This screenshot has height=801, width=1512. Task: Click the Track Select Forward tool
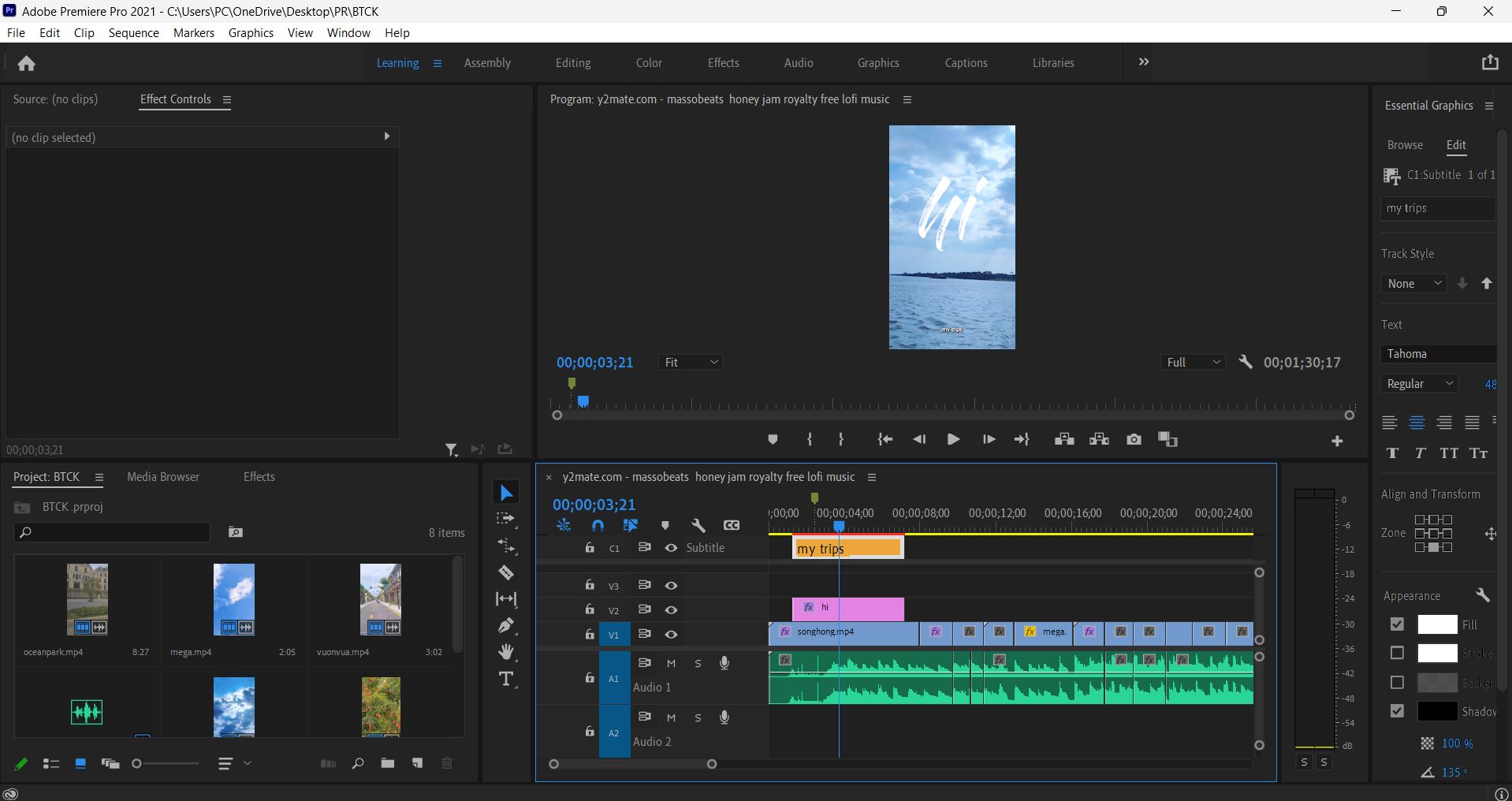click(x=506, y=520)
